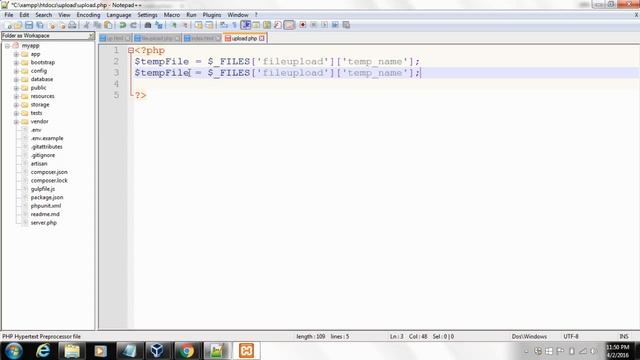Expand the resources folder

click(16, 96)
